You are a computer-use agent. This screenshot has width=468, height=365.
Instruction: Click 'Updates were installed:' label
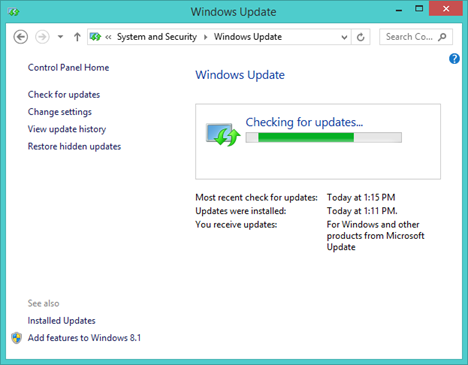(x=241, y=211)
